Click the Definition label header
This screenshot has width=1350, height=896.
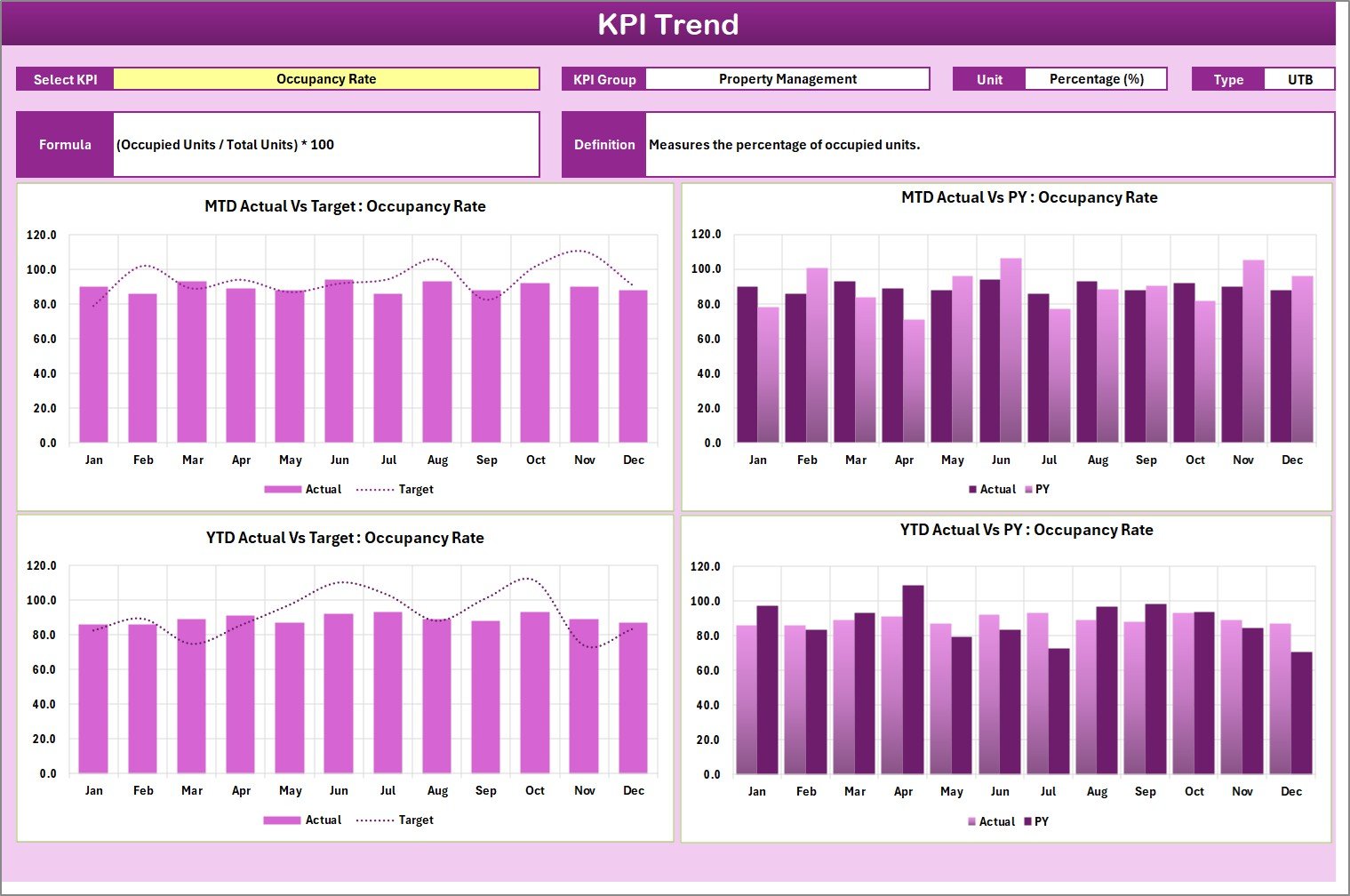click(603, 144)
